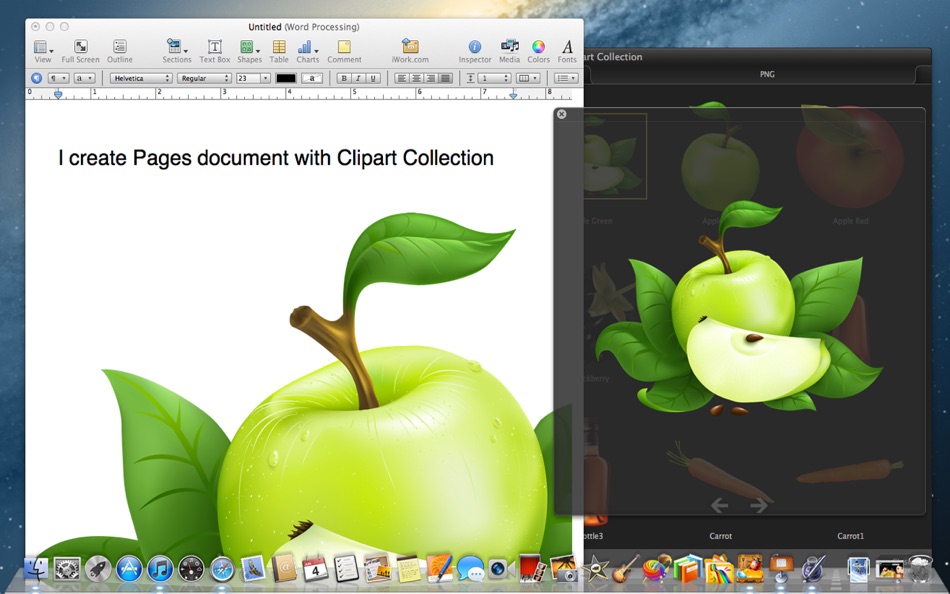
Task: Toggle italic formatting
Action: point(359,78)
